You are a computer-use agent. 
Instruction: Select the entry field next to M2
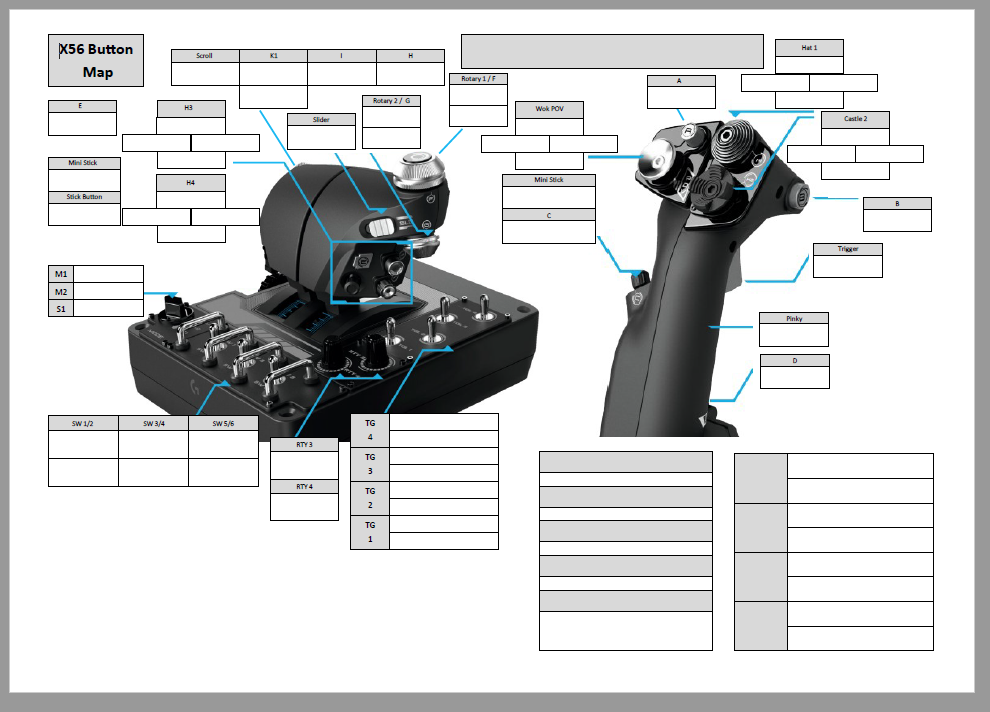109,291
